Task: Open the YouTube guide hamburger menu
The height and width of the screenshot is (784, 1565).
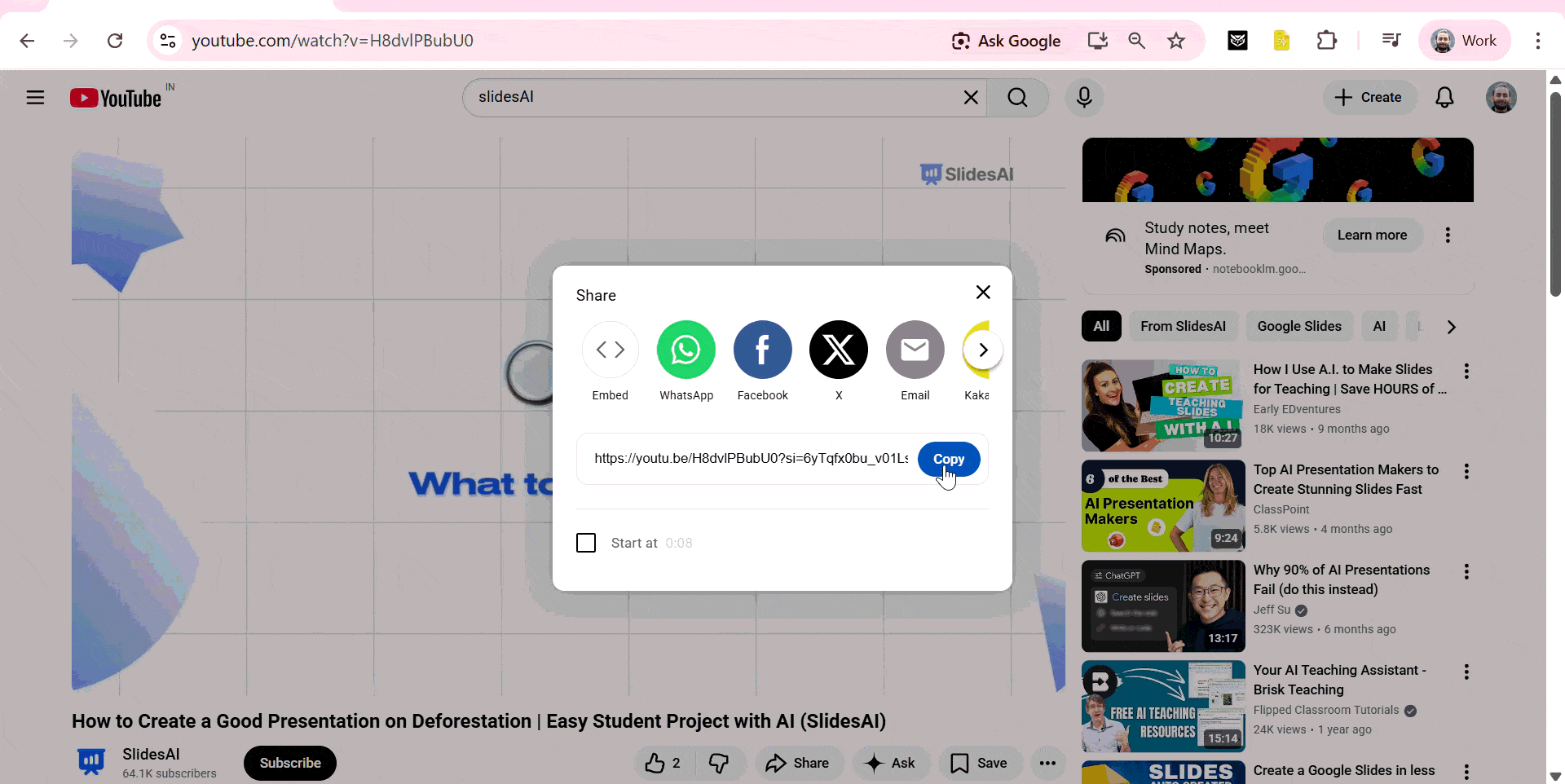Action: (35, 97)
